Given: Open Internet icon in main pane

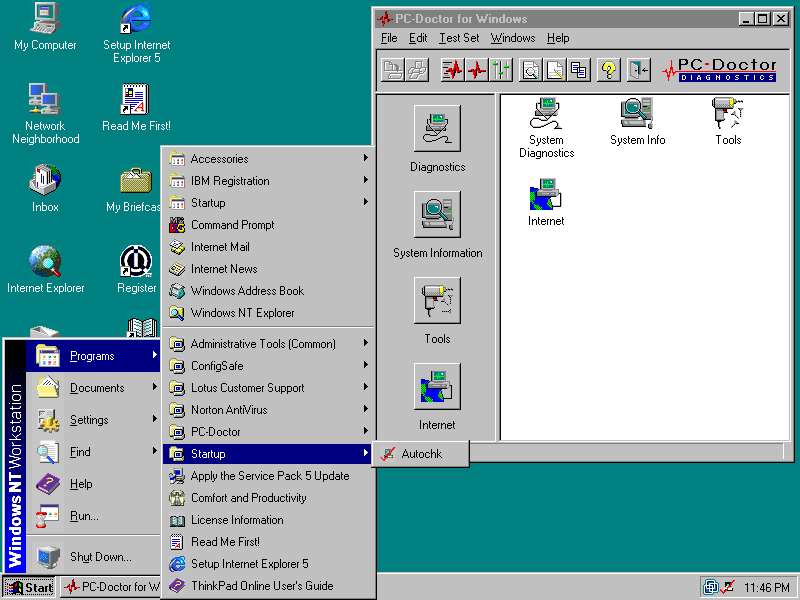Looking at the screenshot, I should 546,202.
